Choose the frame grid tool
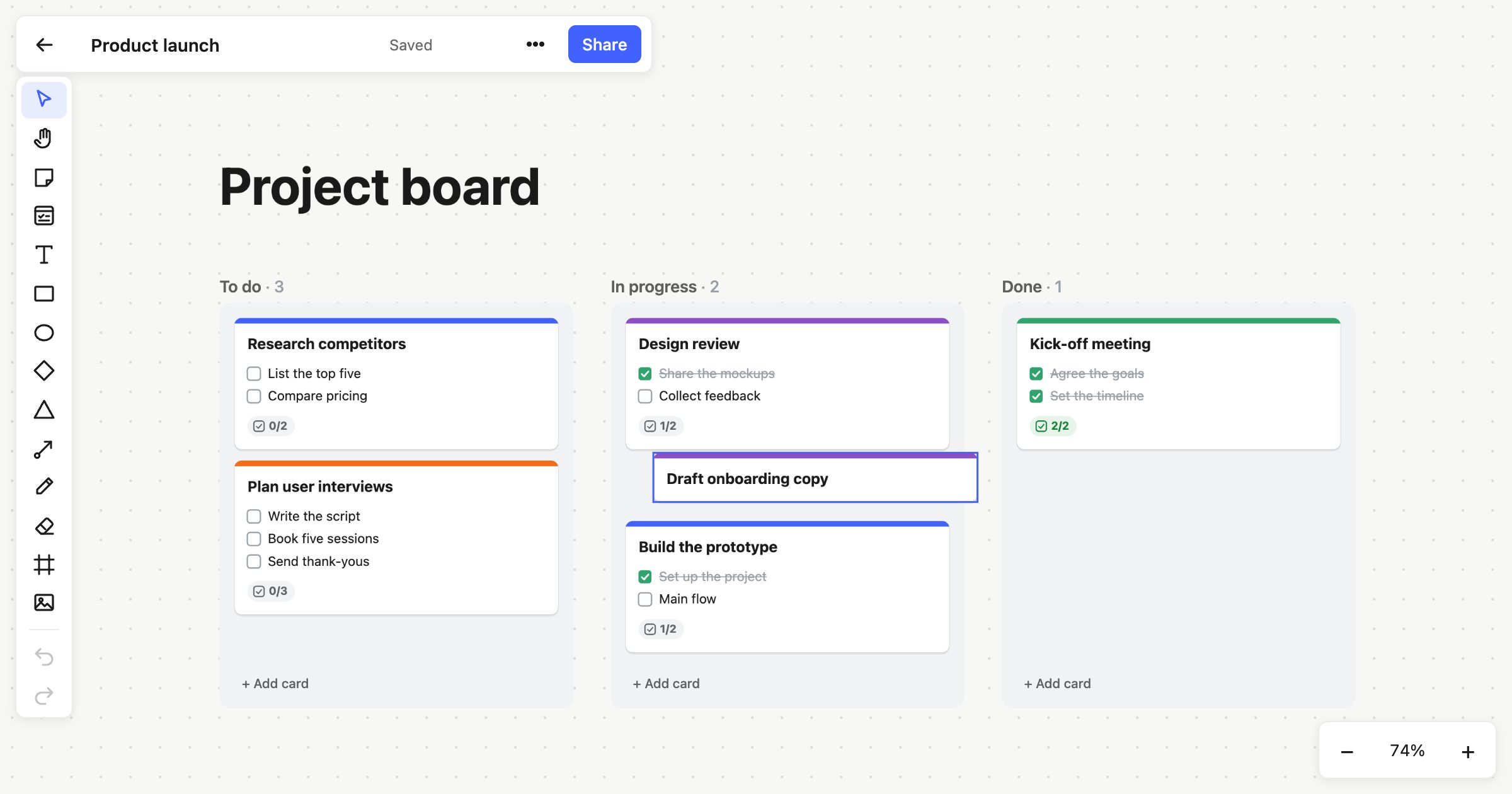 (x=44, y=565)
